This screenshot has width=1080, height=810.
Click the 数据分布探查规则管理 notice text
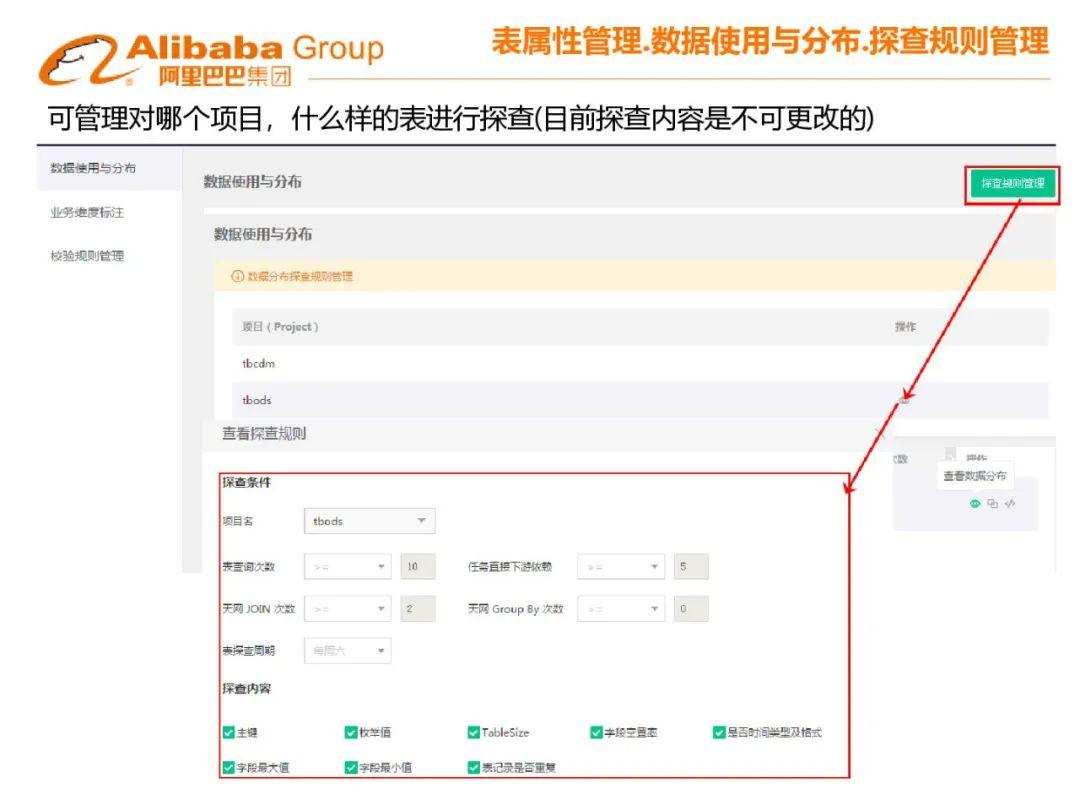click(300, 276)
